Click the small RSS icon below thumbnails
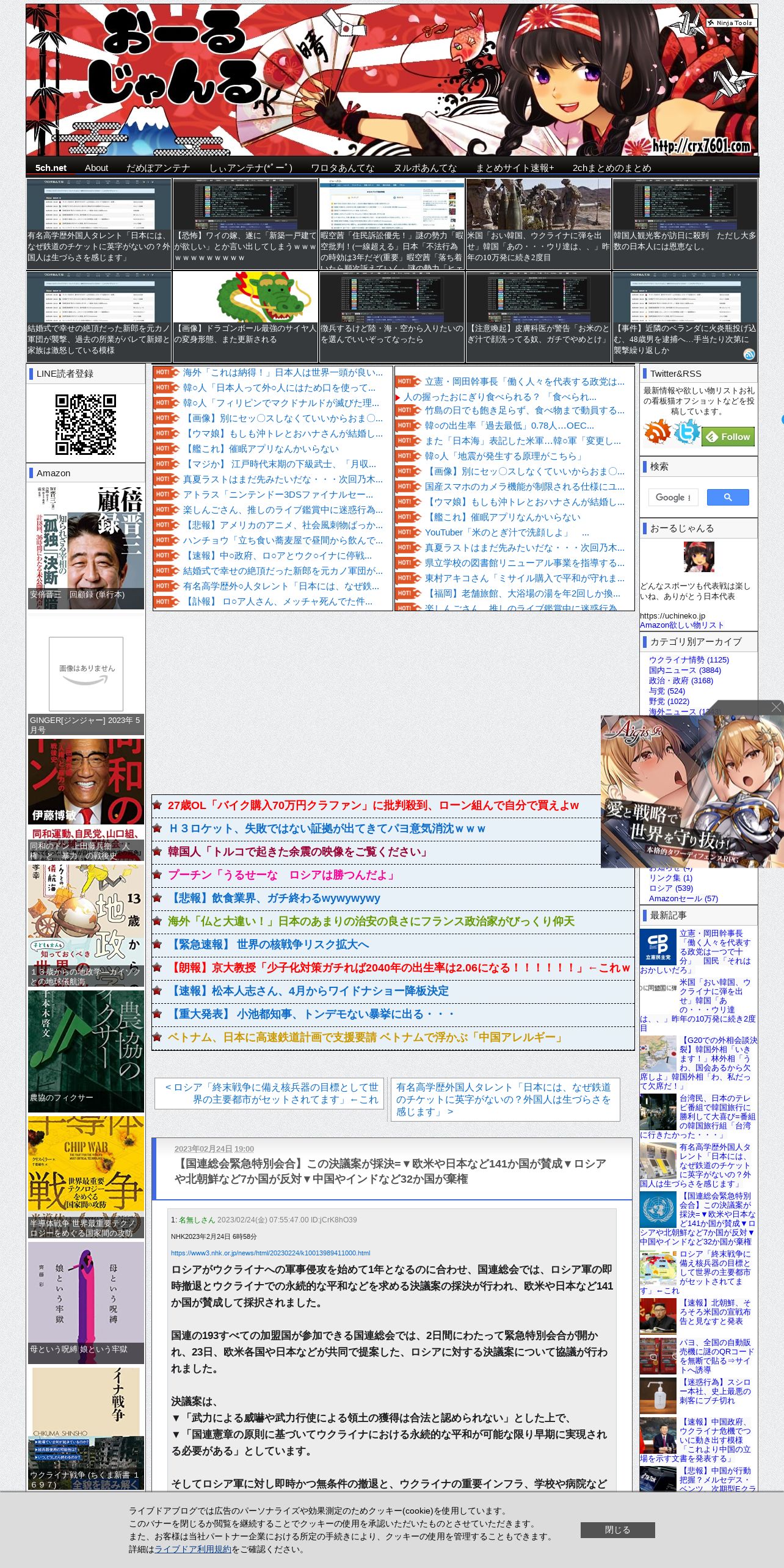The image size is (784, 1568). [x=749, y=354]
